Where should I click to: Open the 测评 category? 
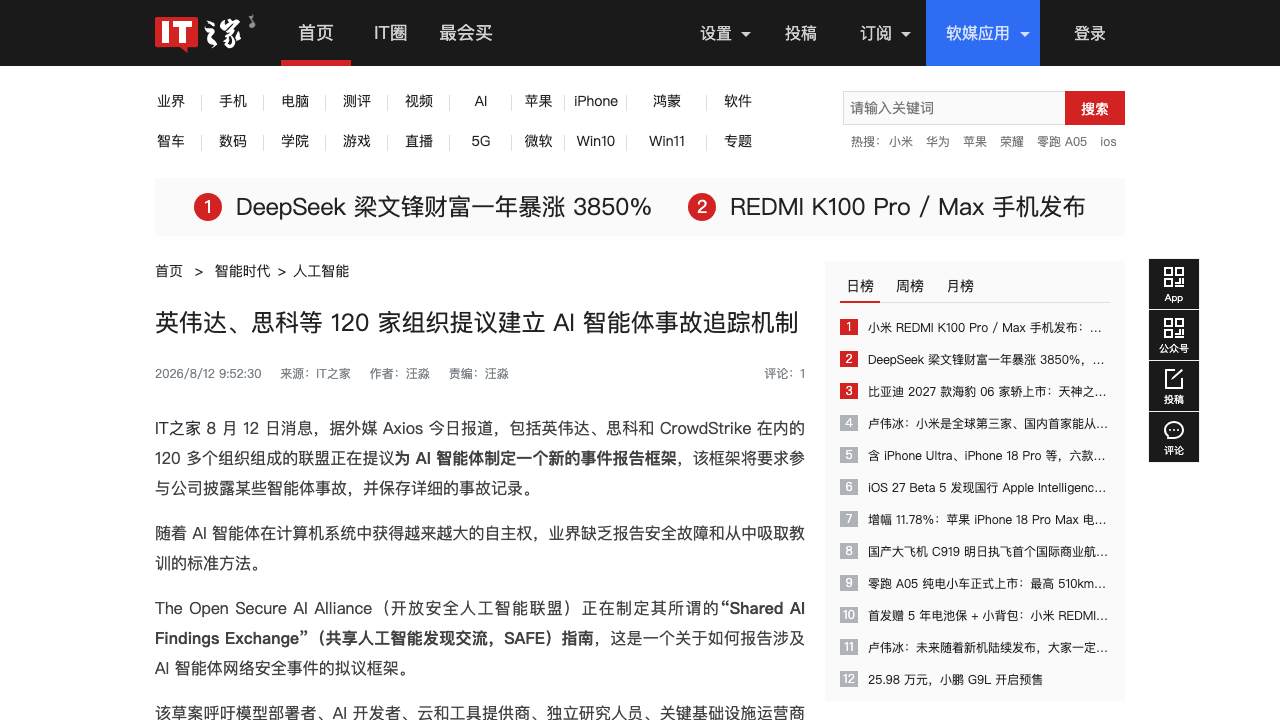pyautogui.click(x=357, y=101)
